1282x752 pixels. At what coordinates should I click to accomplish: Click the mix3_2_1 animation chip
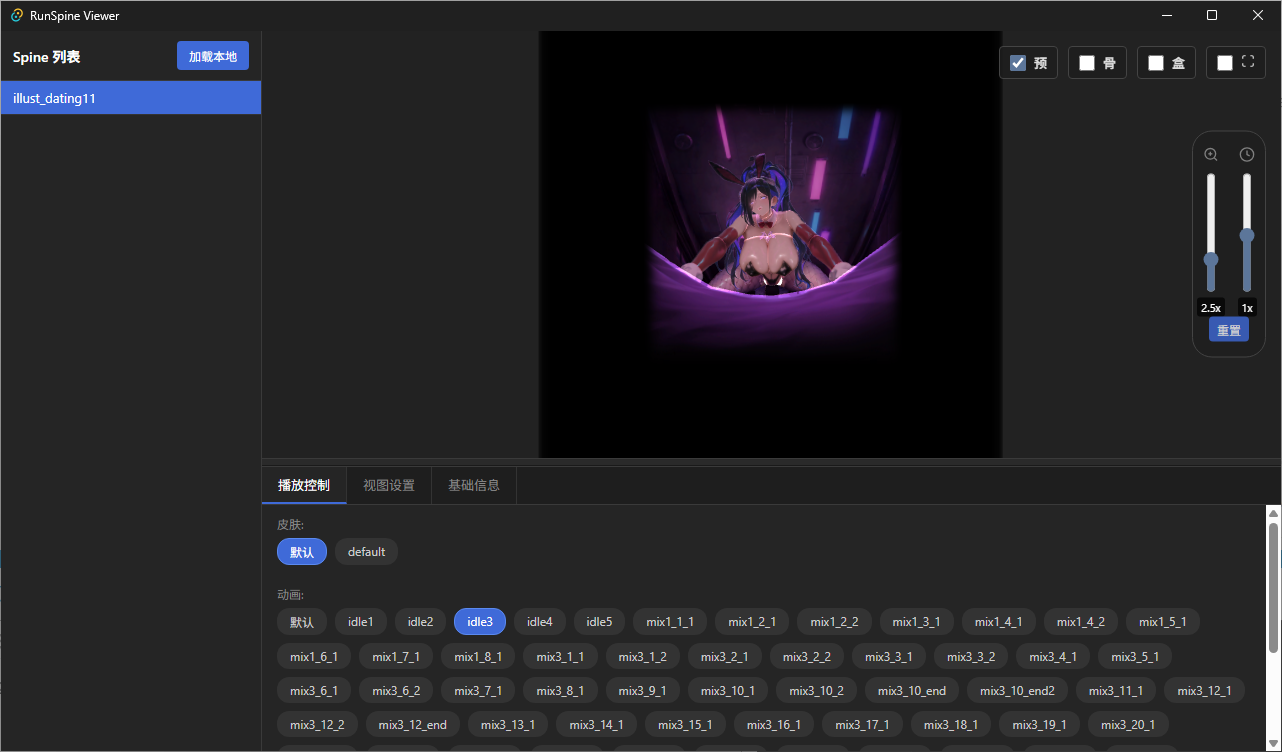pyautogui.click(x=725, y=657)
